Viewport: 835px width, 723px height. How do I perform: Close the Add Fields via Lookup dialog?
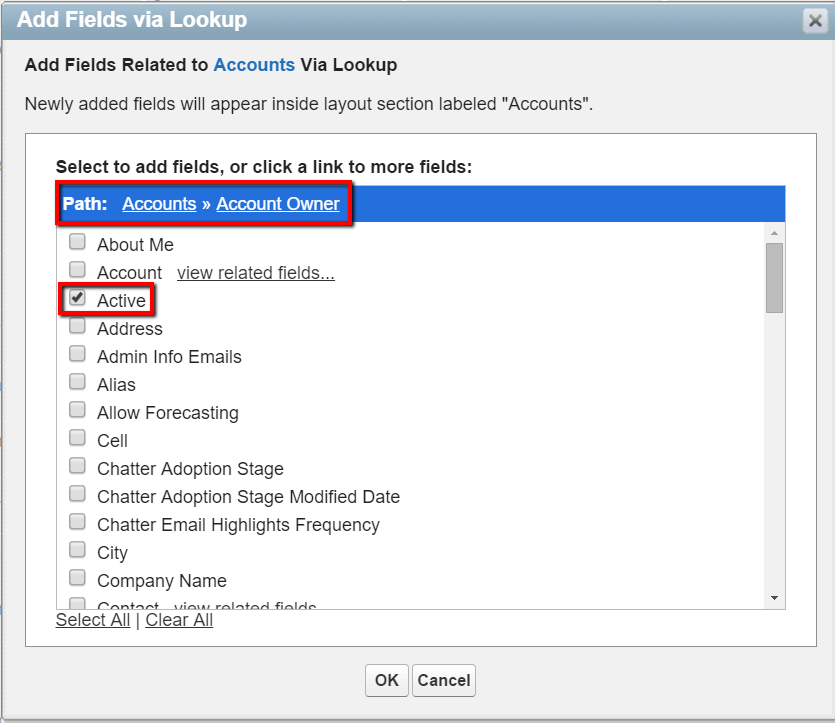pos(814,20)
